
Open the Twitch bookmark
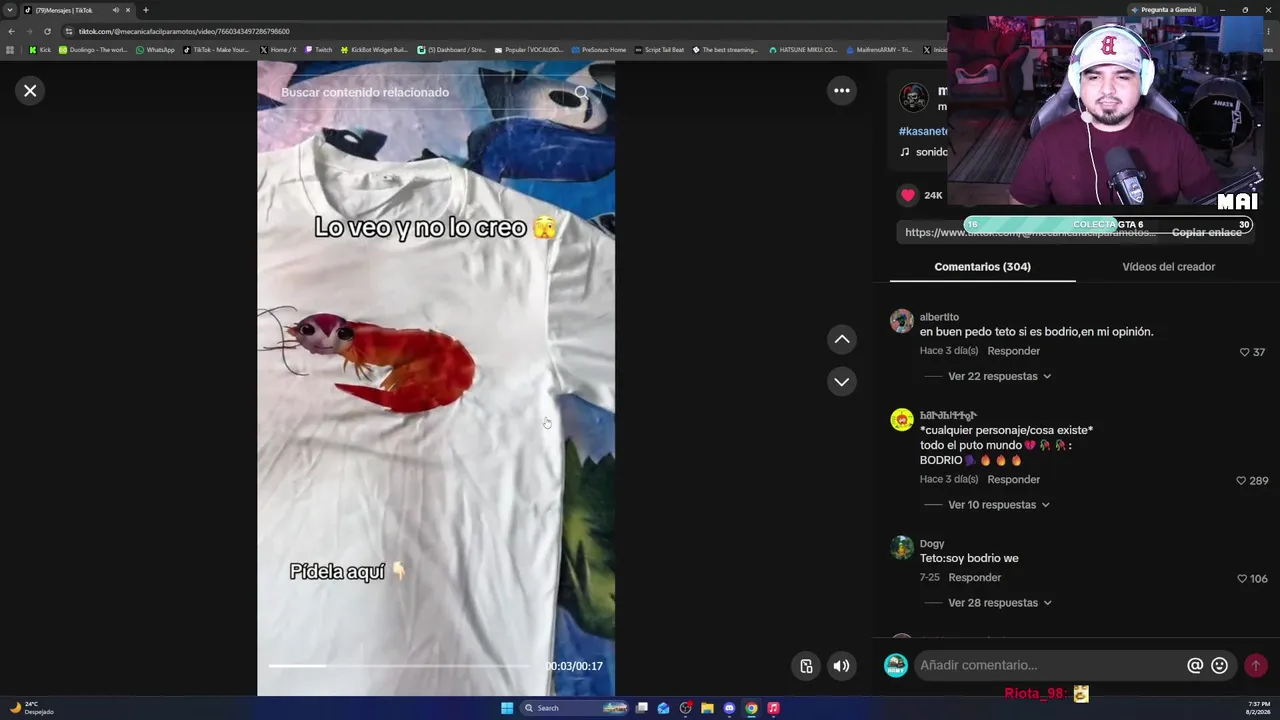coord(318,49)
